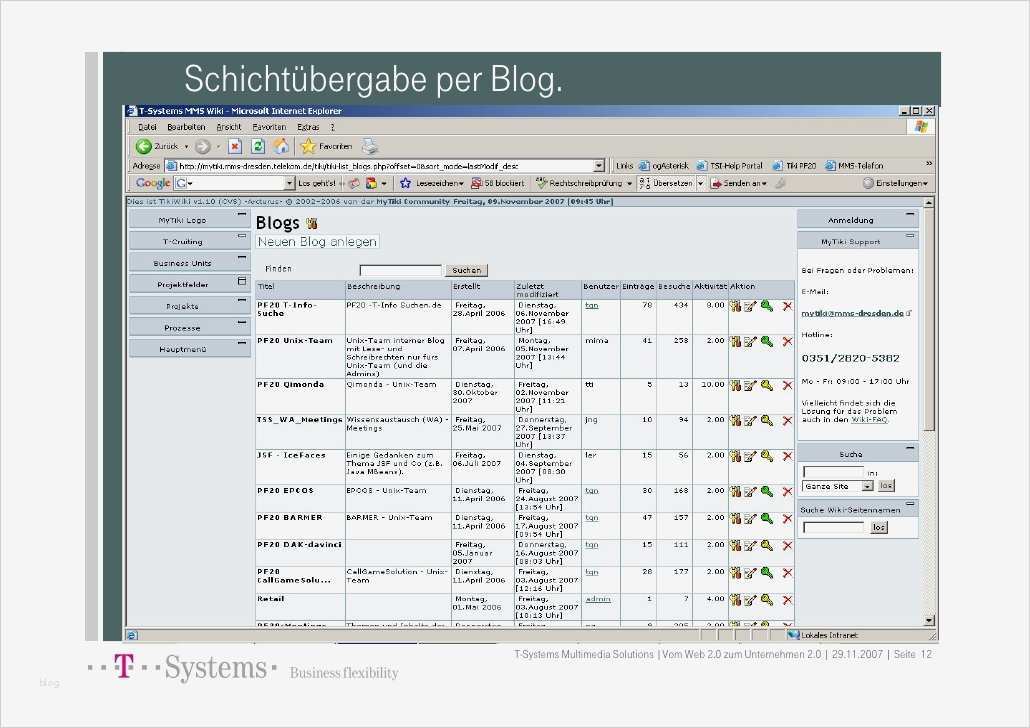This screenshot has width=1030, height=728.
Task: Collapse the T-Cruiting sidebar module
Action: [242, 236]
